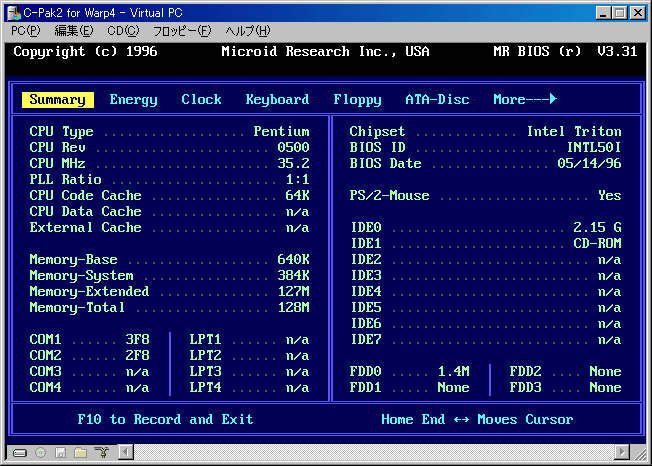Click the 'IDE2' label
This screenshot has width=652, height=466.
[x=366, y=259]
